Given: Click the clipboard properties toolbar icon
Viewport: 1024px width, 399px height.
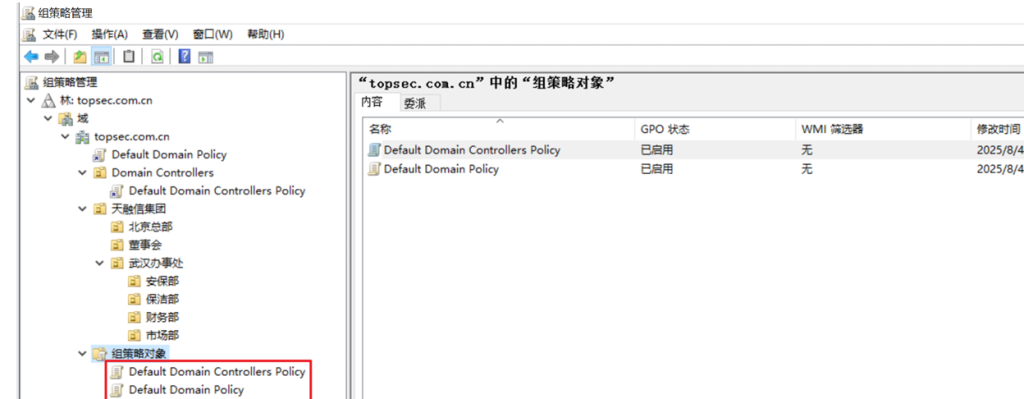Looking at the screenshot, I should 129,57.
